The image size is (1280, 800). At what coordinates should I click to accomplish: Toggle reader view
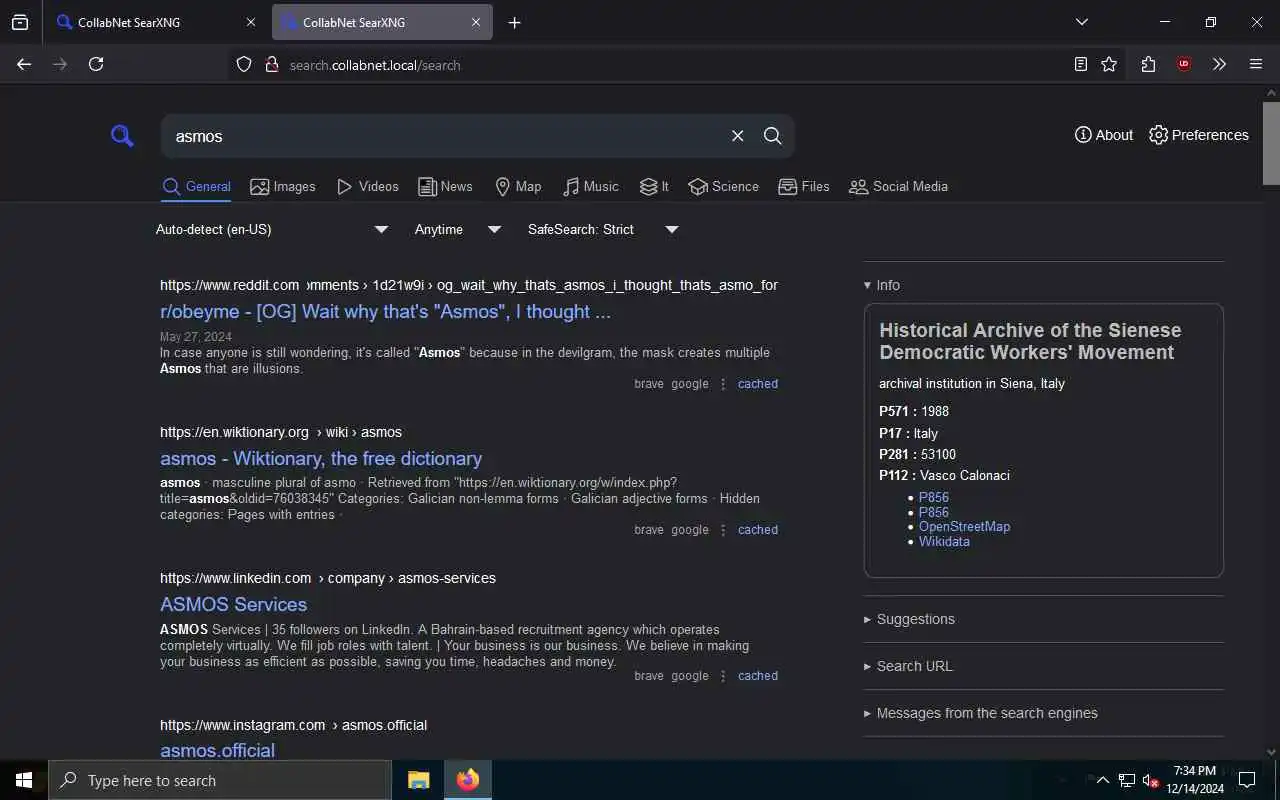click(x=1081, y=64)
